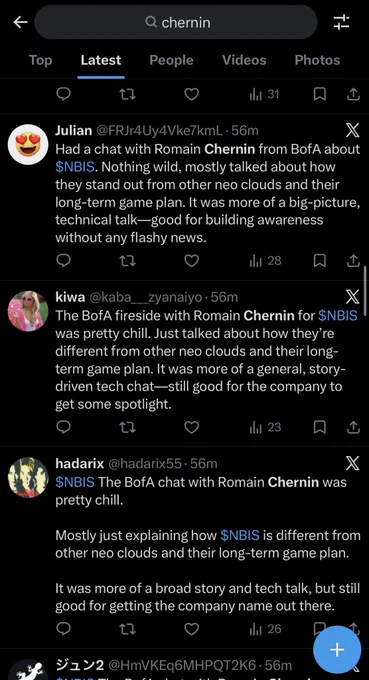This screenshot has width=369, height=680.
Task: Tap the search field containing chernin
Action: tap(176, 23)
